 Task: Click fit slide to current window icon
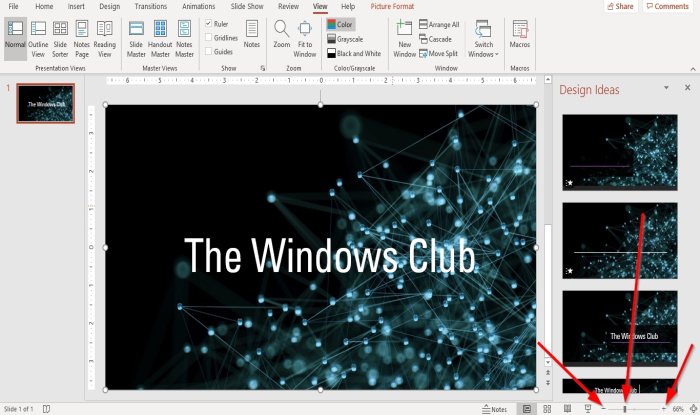click(693, 409)
